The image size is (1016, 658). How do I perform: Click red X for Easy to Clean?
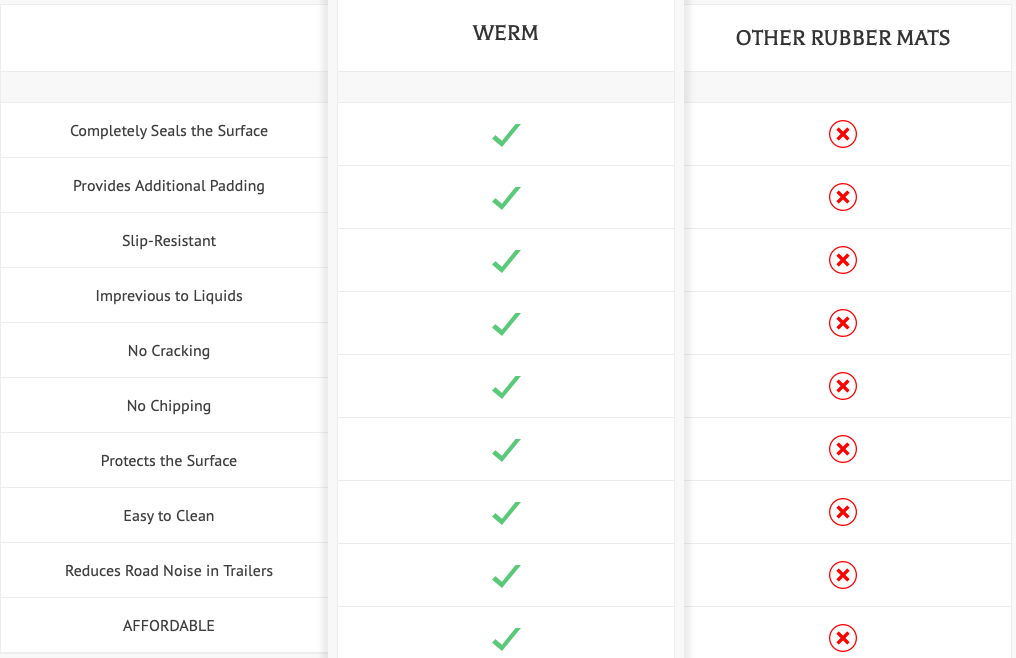(x=842, y=512)
